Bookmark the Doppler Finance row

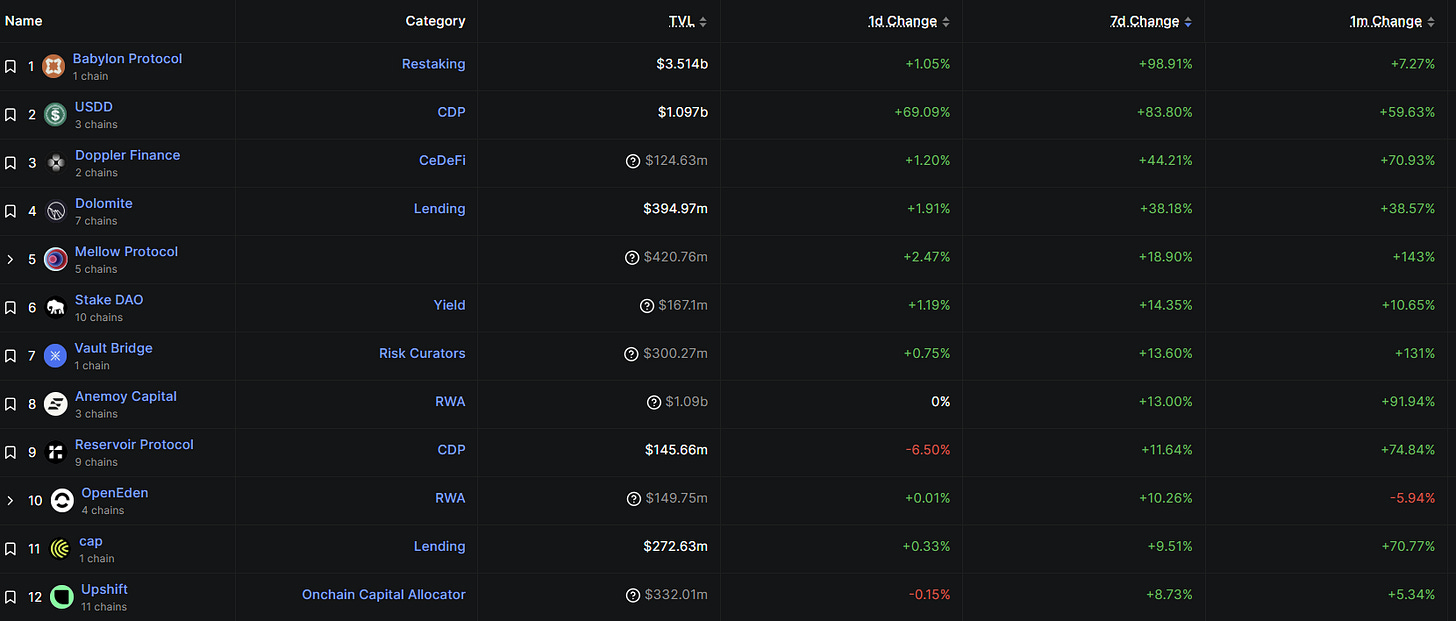(10, 163)
